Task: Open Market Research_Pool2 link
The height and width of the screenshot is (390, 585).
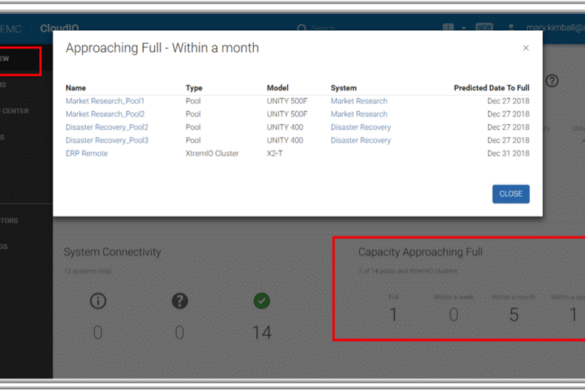Action: coord(105,114)
